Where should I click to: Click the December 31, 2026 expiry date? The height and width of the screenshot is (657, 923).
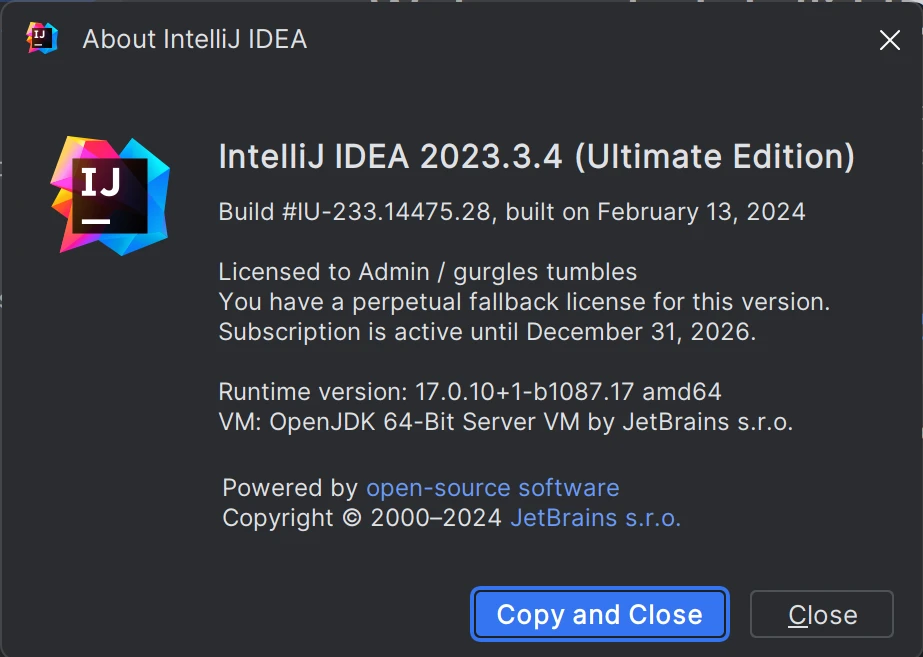click(640, 331)
